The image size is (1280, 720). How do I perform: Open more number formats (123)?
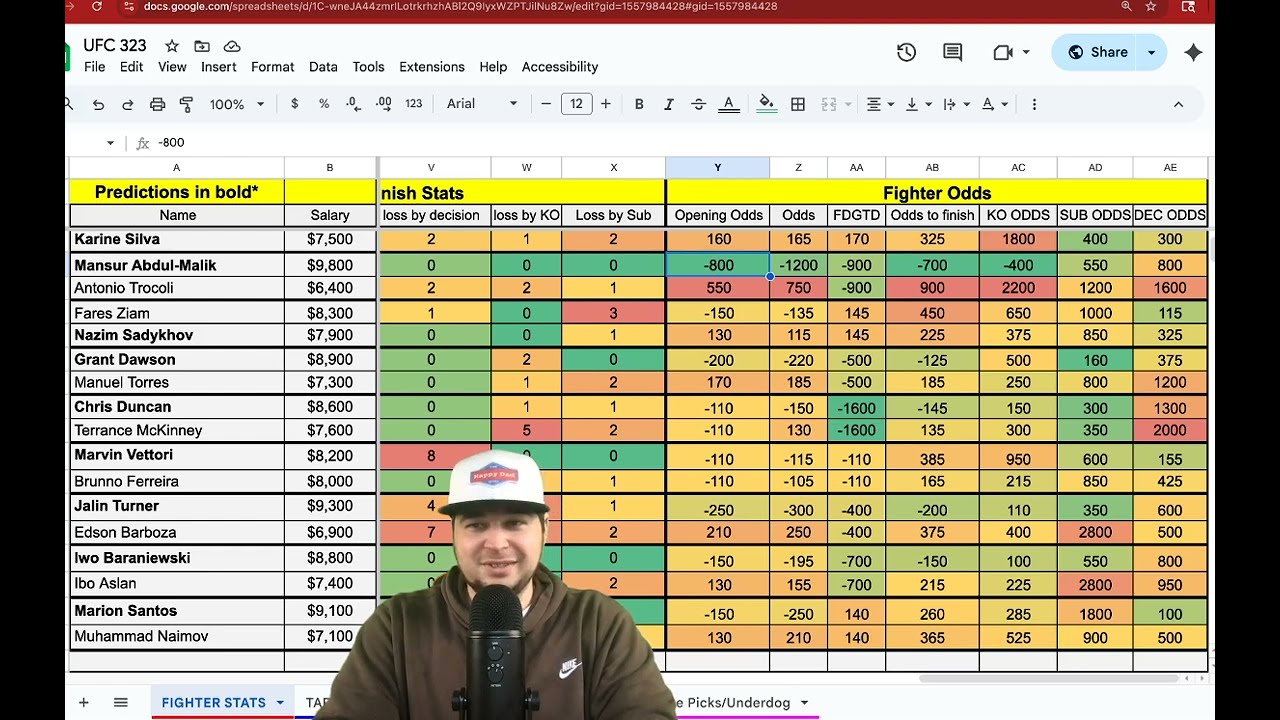(x=414, y=104)
